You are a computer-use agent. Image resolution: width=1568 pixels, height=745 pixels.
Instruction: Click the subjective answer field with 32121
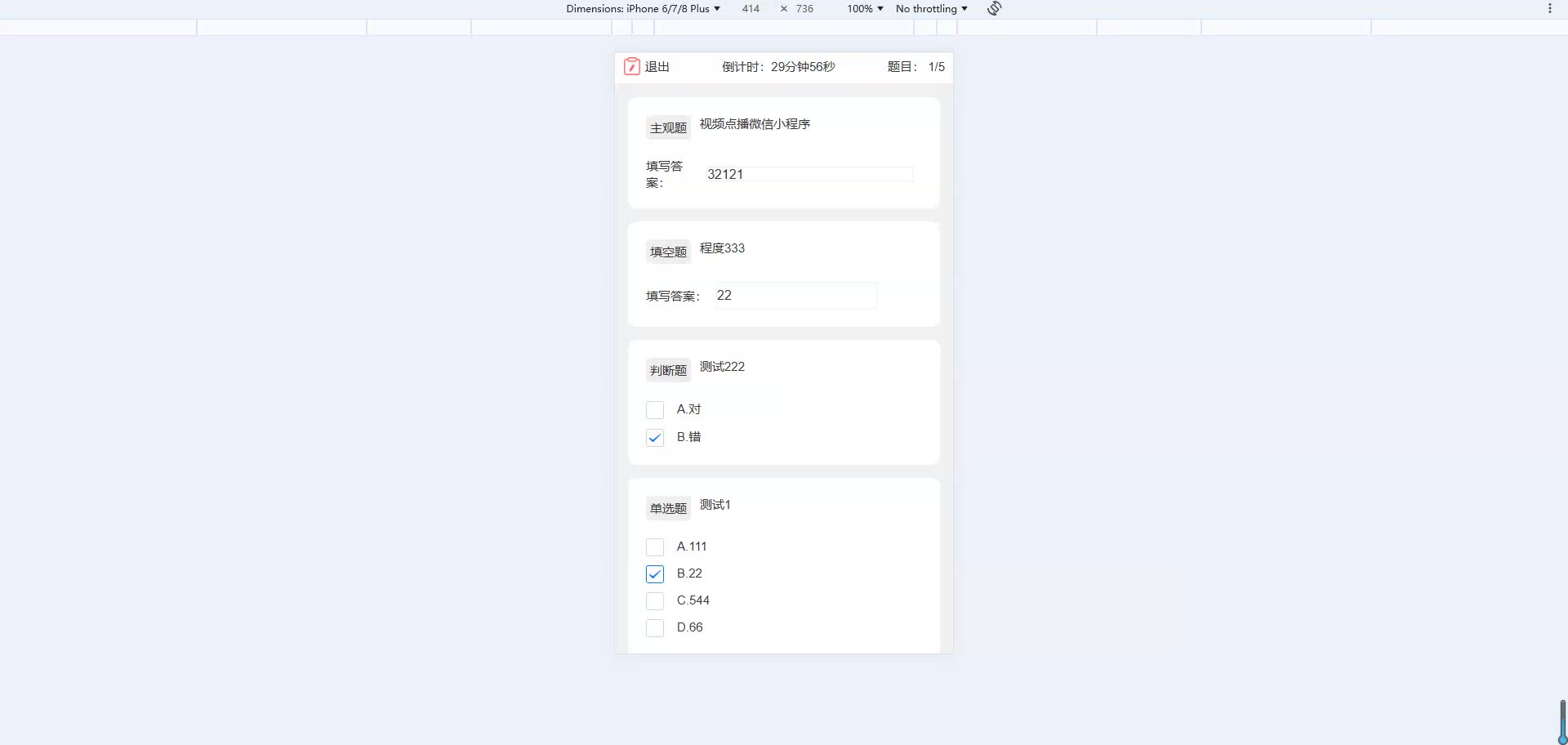pyautogui.click(x=808, y=174)
